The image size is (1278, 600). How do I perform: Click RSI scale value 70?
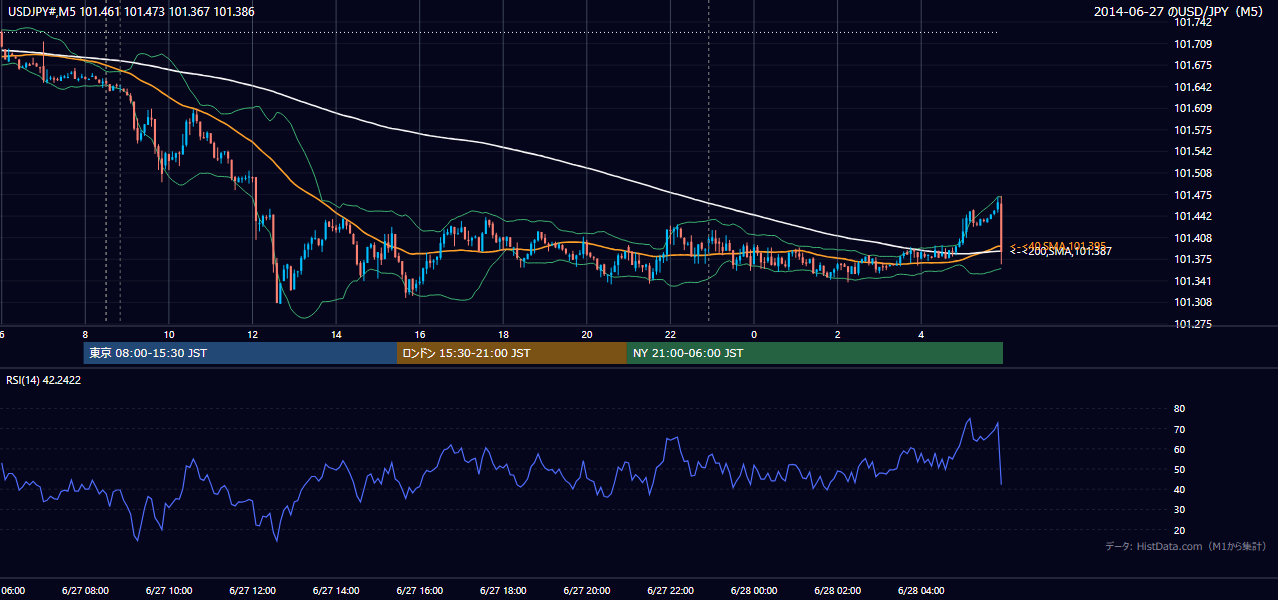tap(1180, 429)
